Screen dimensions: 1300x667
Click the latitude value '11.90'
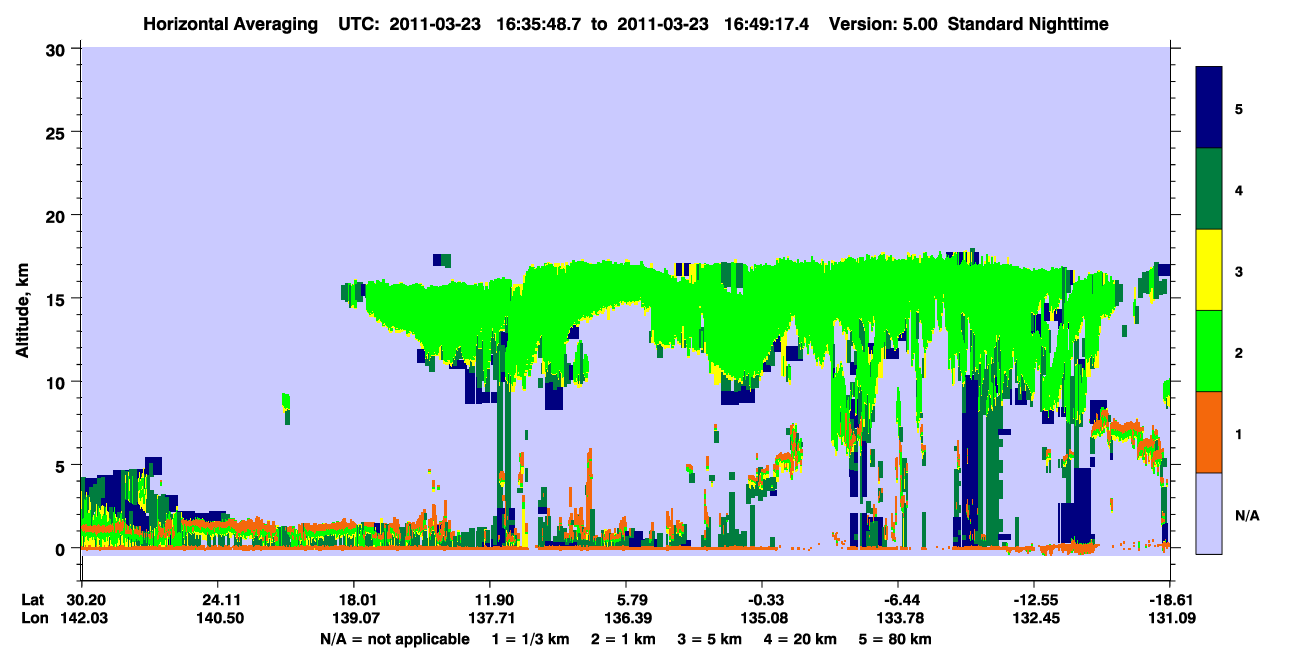click(490, 600)
